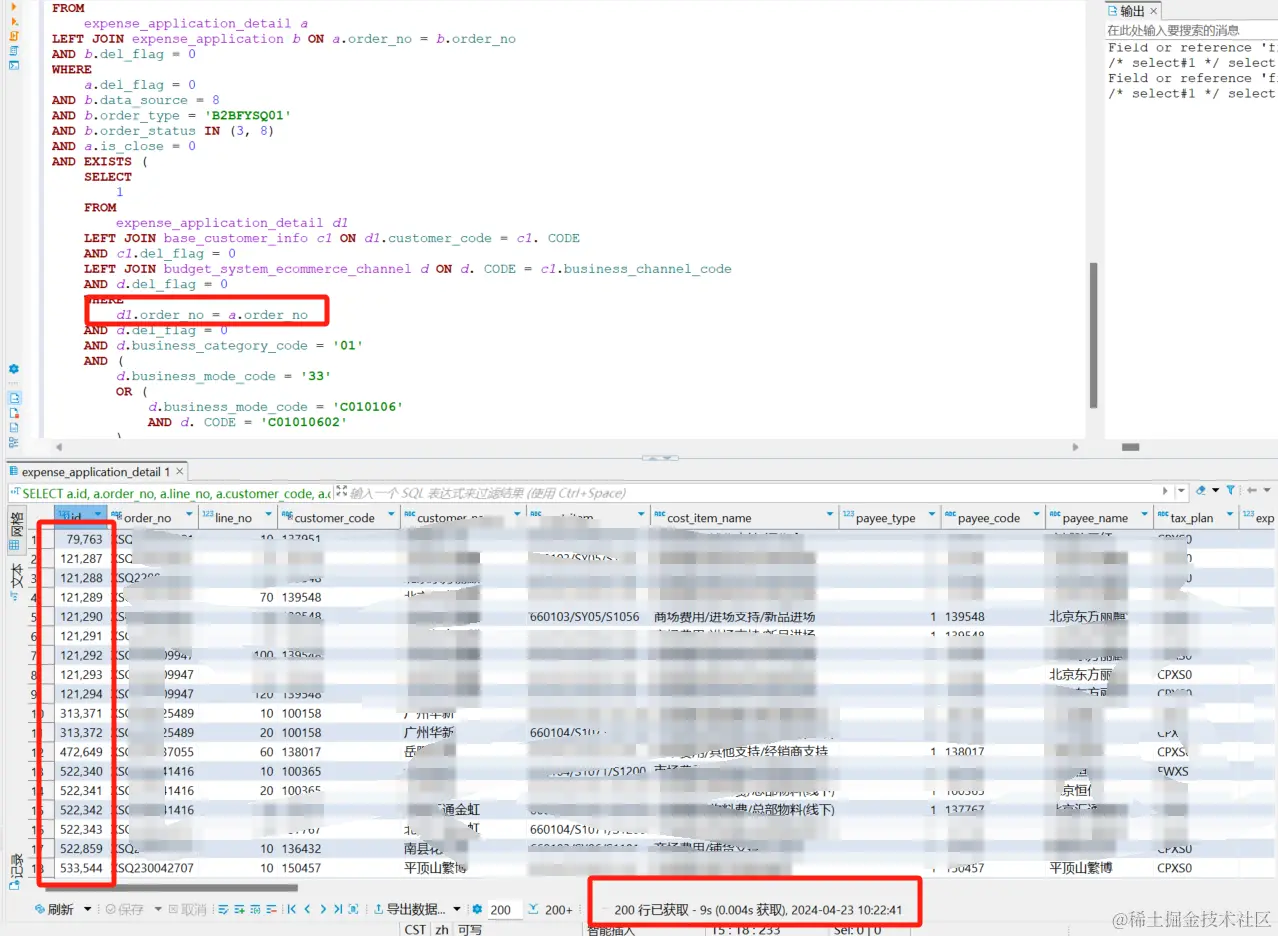Screen dimensions: 1278x936
Task: Click the tax_plan cell FWXS
Action: coord(1195,771)
